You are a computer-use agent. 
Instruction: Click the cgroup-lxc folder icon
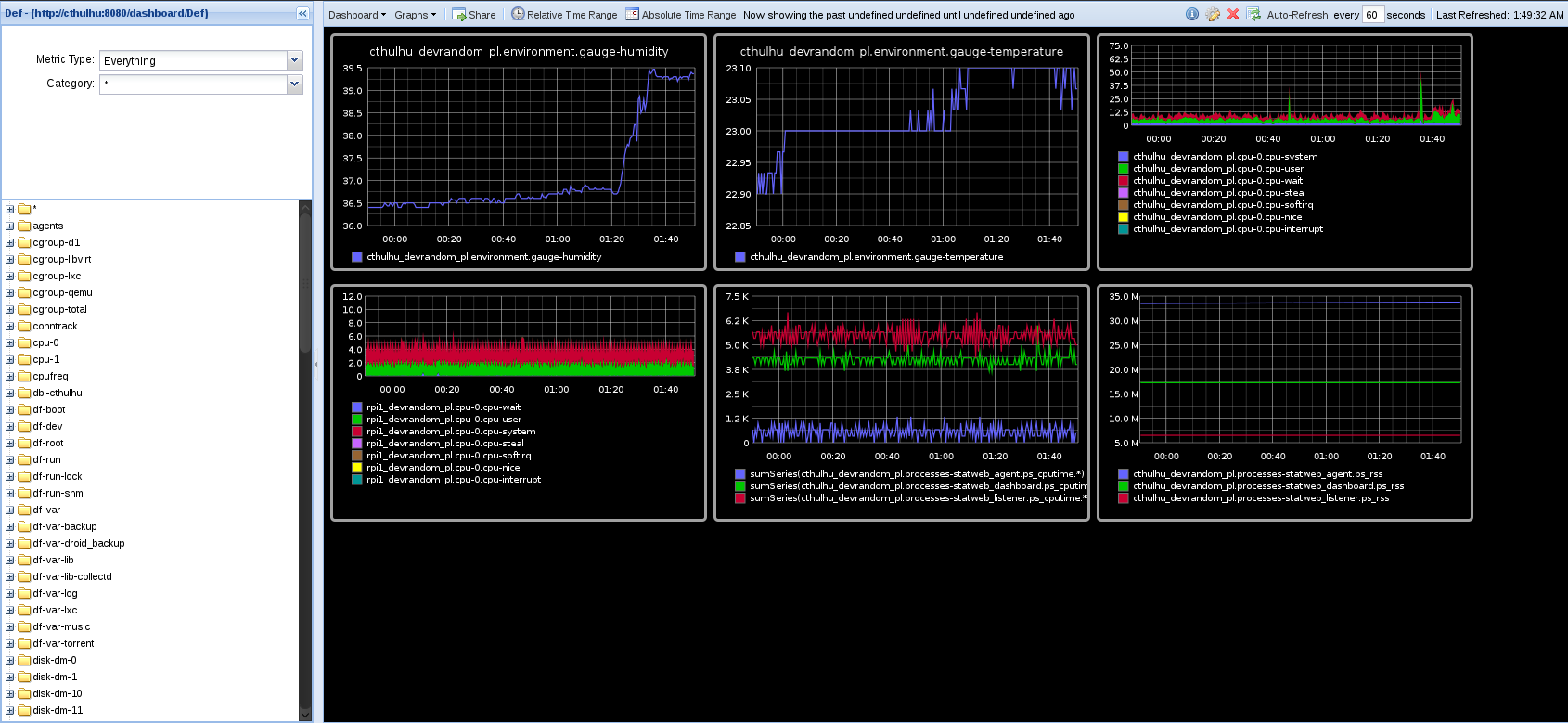click(x=24, y=276)
